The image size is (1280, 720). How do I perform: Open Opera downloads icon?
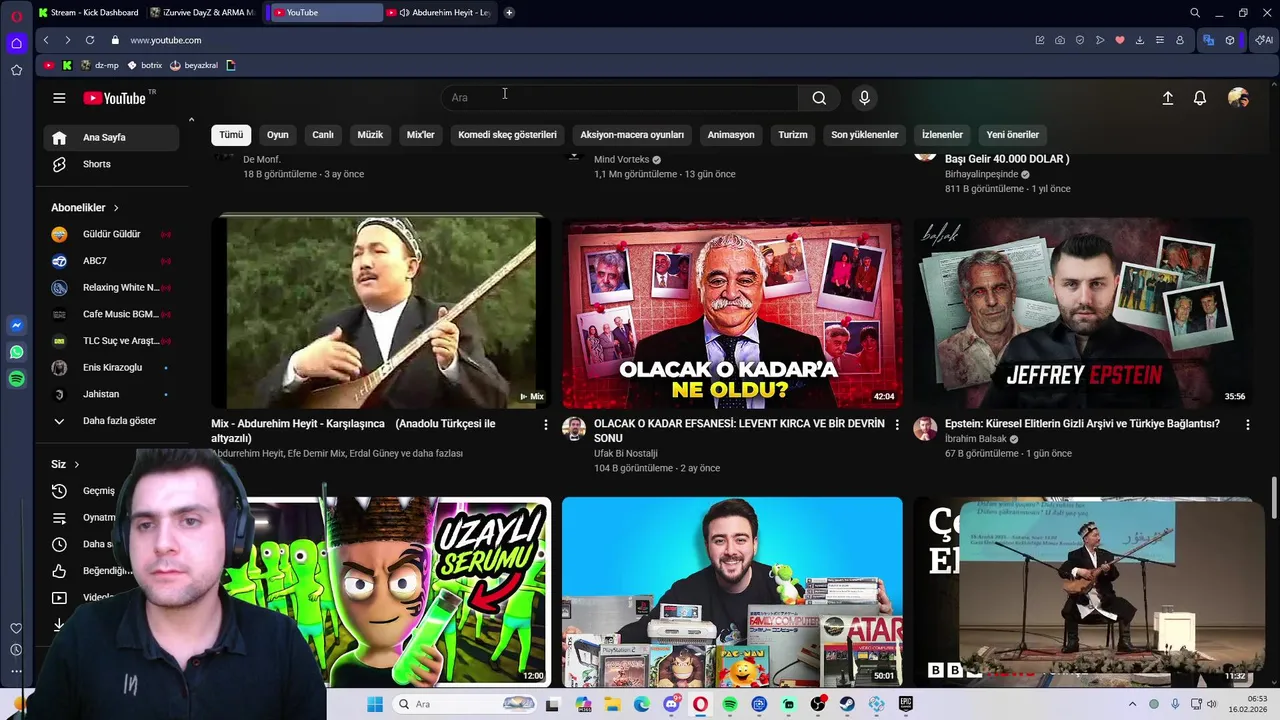[x=1140, y=40]
